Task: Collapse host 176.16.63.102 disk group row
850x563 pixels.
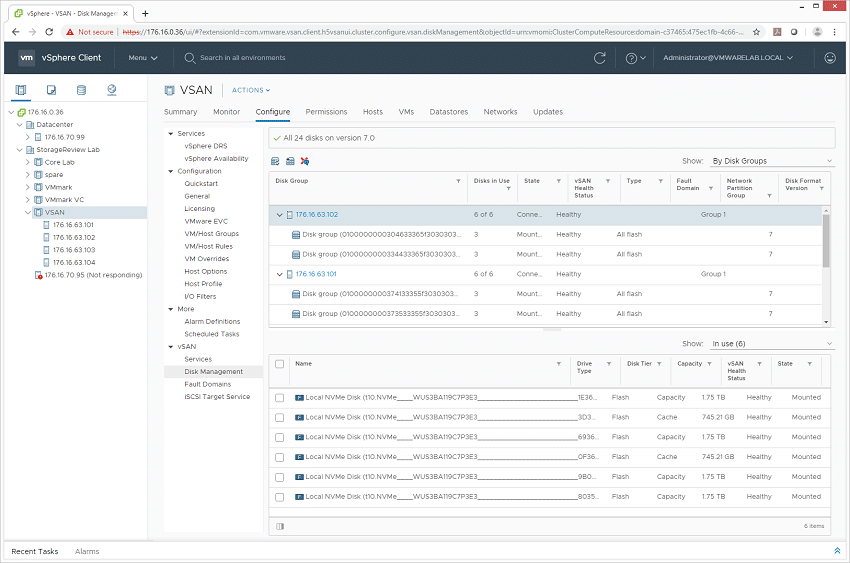Action: (280, 215)
